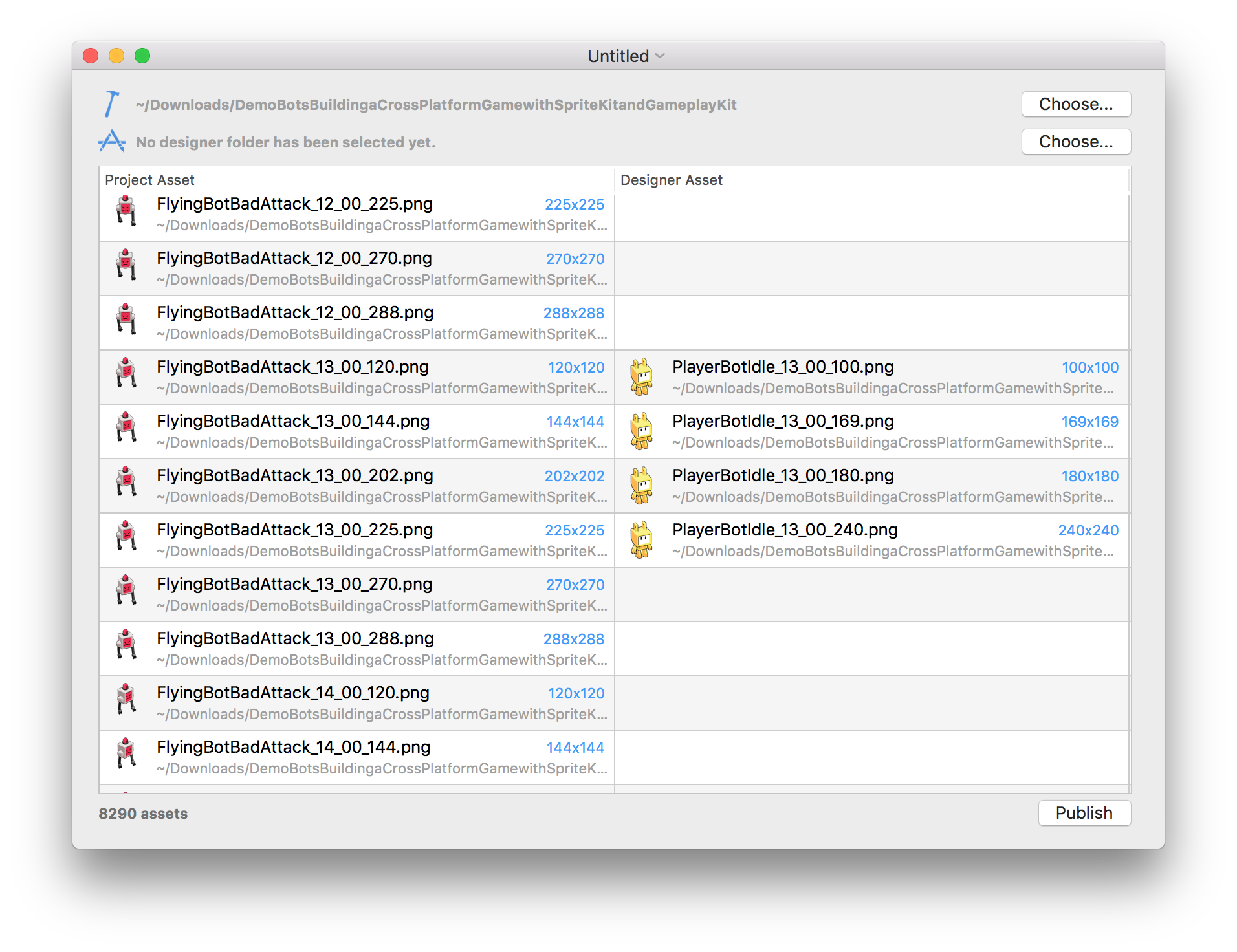Select the FlyingBotBadAttack_13_00_202.png file name

[294, 475]
